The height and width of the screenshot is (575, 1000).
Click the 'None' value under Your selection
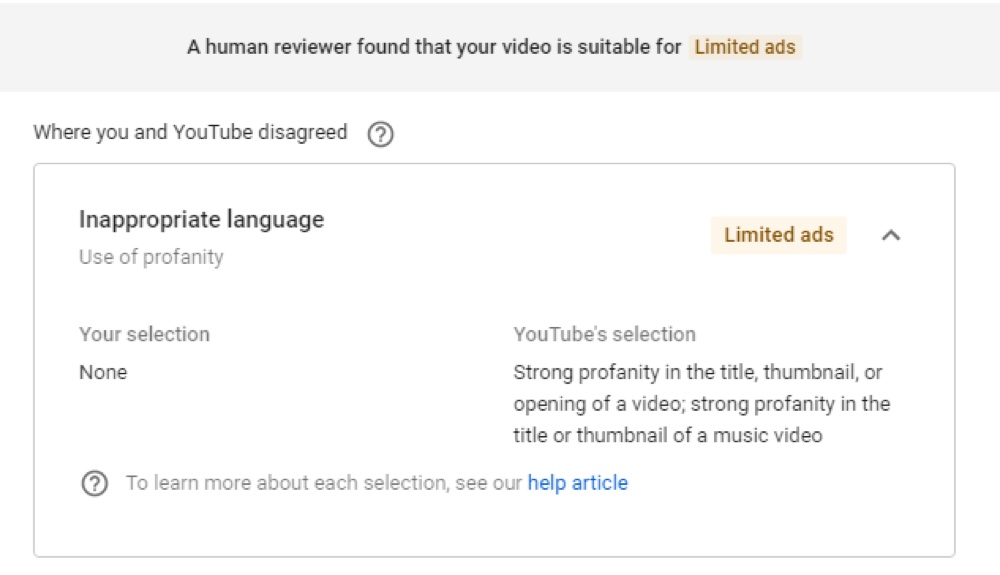[x=103, y=372]
